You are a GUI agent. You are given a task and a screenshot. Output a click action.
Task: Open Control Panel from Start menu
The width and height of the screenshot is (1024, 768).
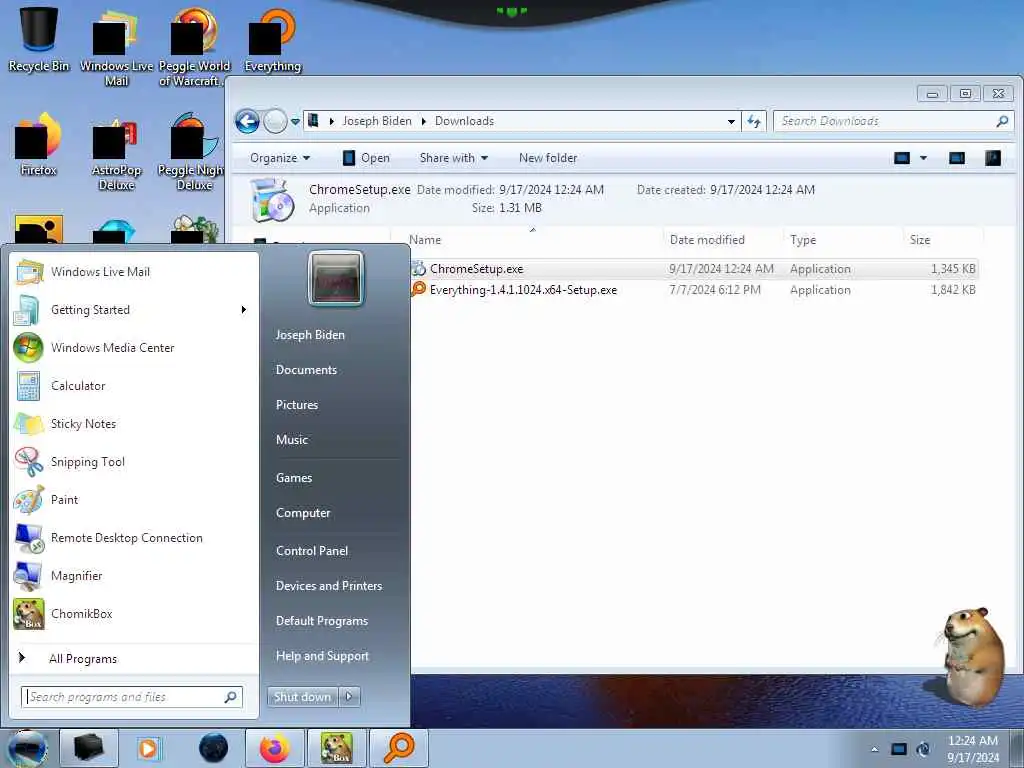point(312,551)
